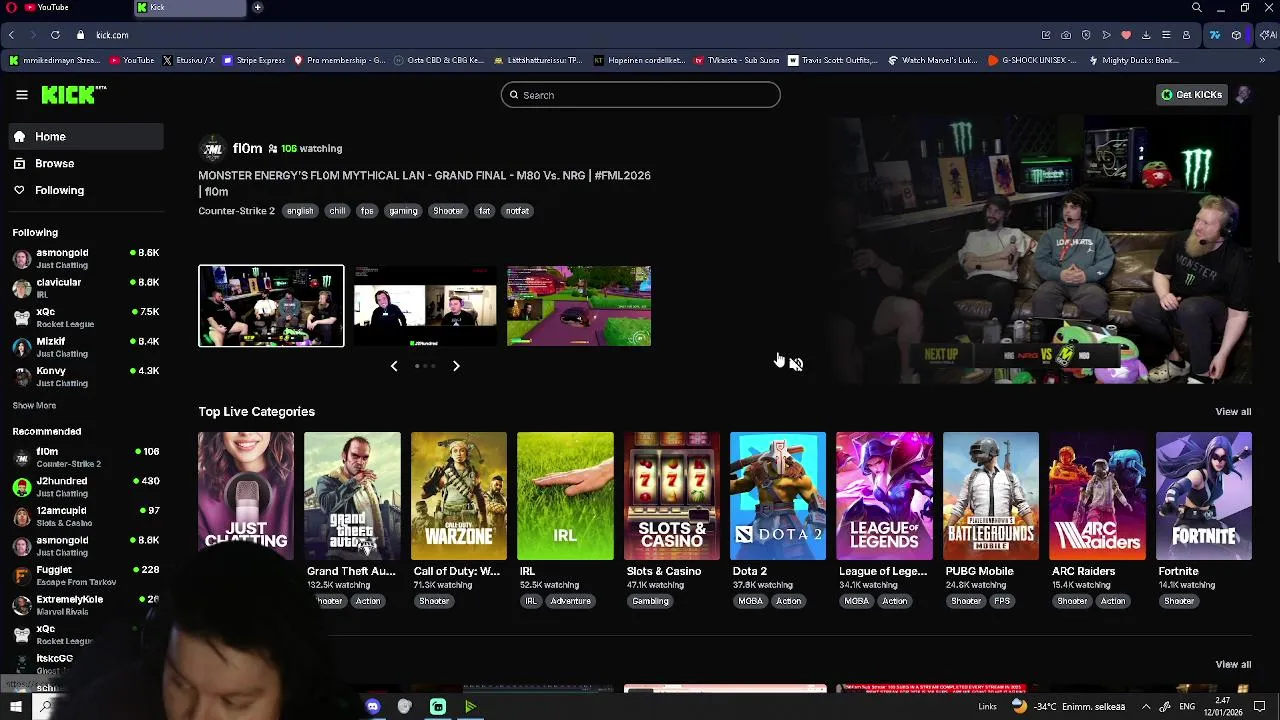Open Konvy in Following list
Image resolution: width=1280 pixels, height=720 pixels.
[85, 377]
